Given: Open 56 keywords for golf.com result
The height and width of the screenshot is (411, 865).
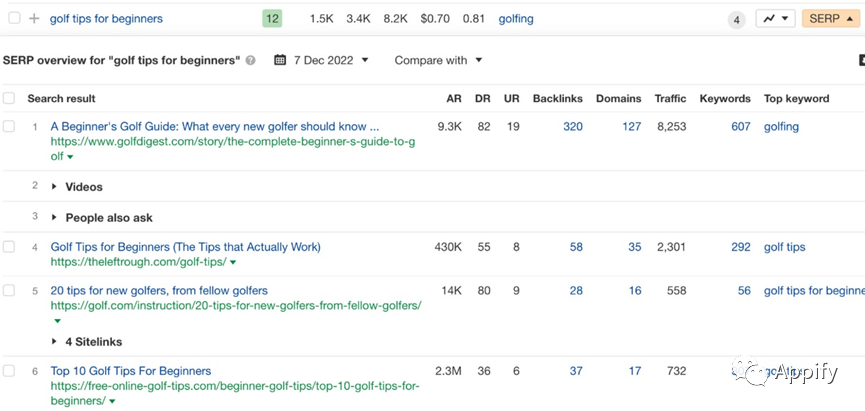Looking at the screenshot, I should (744, 290).
